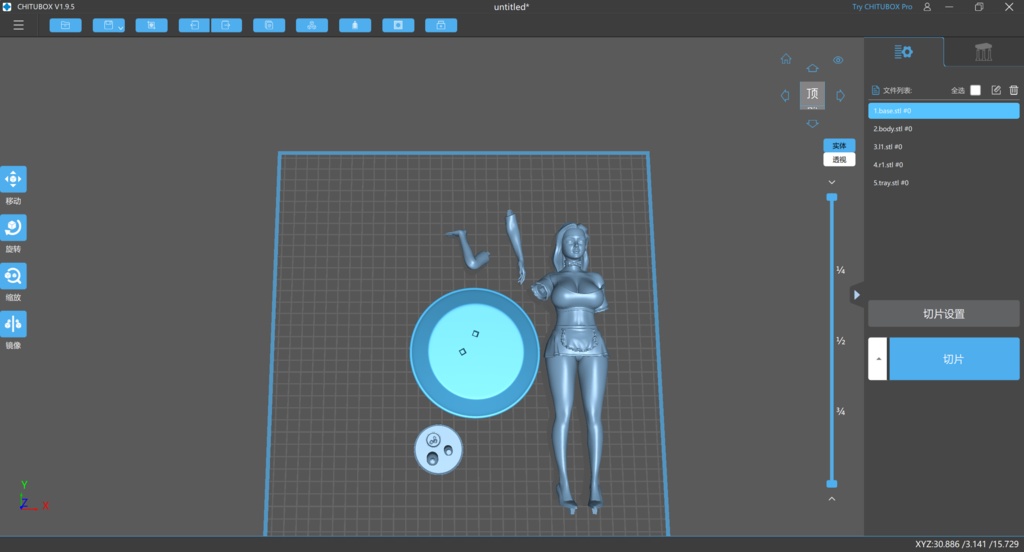Open slice settings (切片设置) button

click(944, 314)
